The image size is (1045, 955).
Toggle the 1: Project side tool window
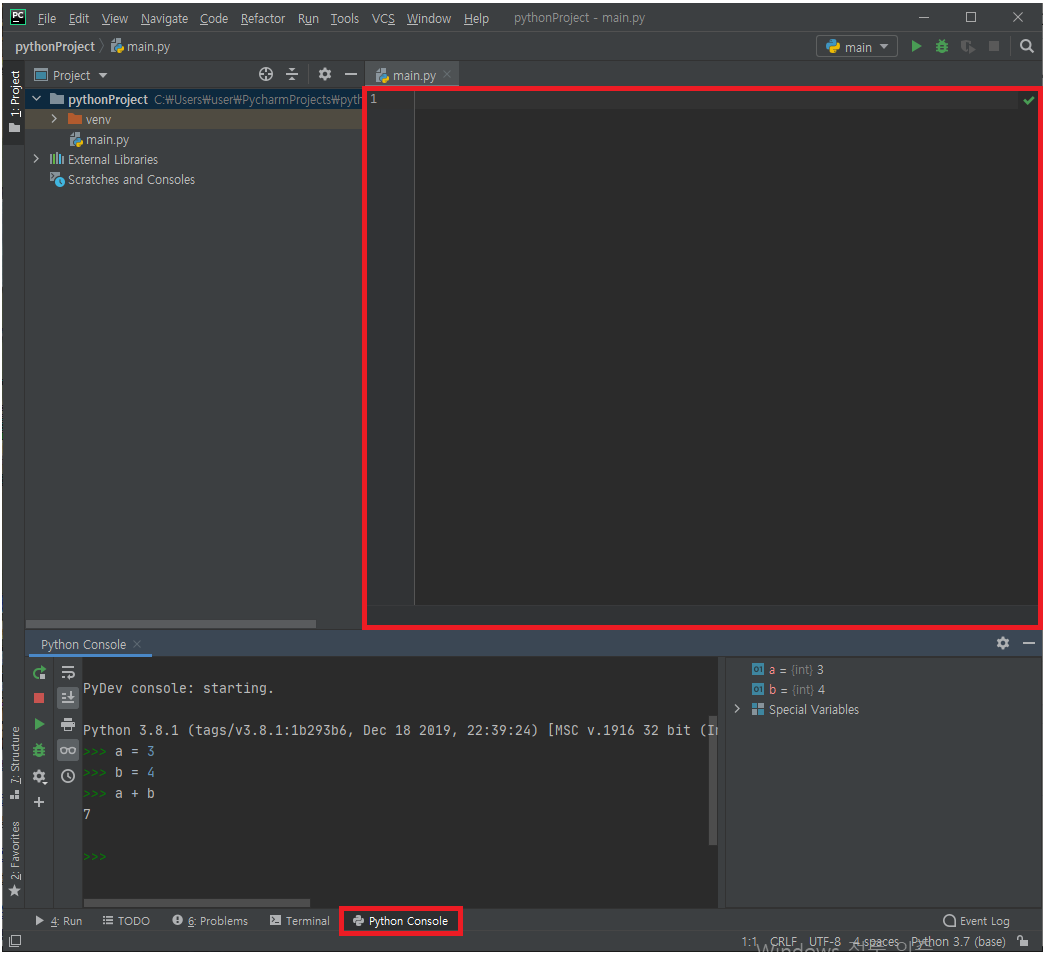point(15,102)
